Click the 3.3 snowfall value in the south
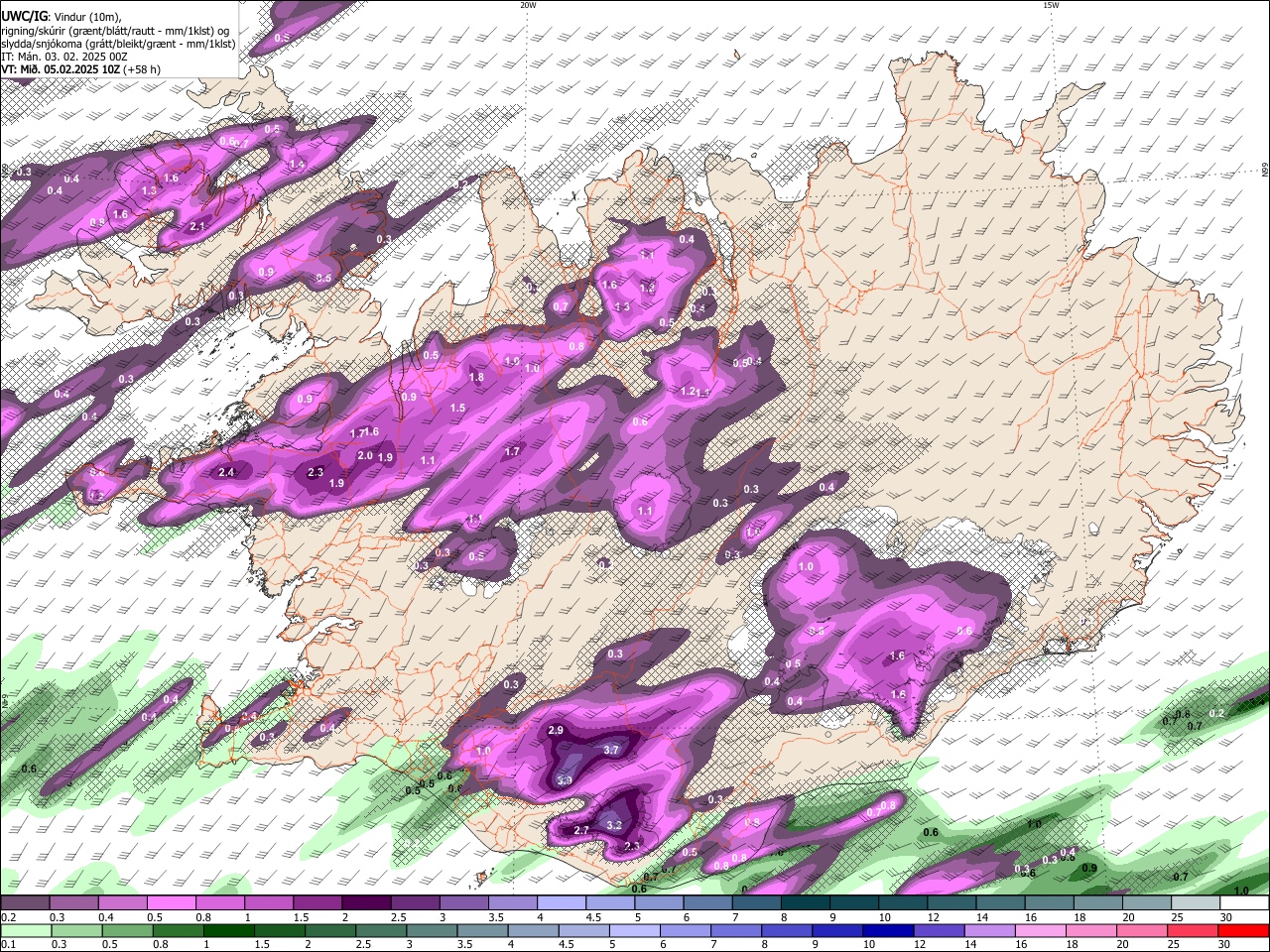The width and height of the screenshot is (1270, 952). coord(565,780)
